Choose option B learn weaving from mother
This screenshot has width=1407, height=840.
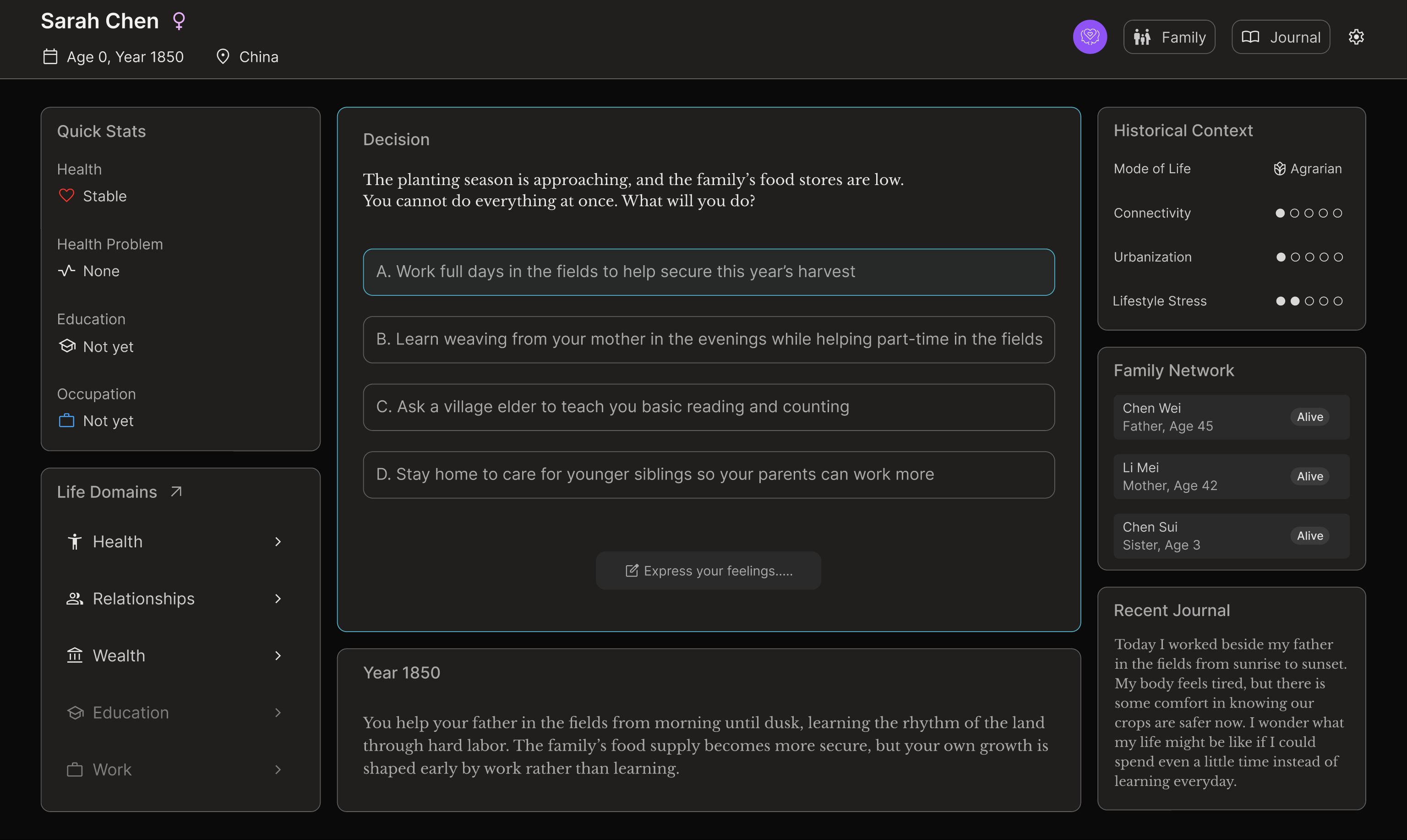click(x=709, y=339)
